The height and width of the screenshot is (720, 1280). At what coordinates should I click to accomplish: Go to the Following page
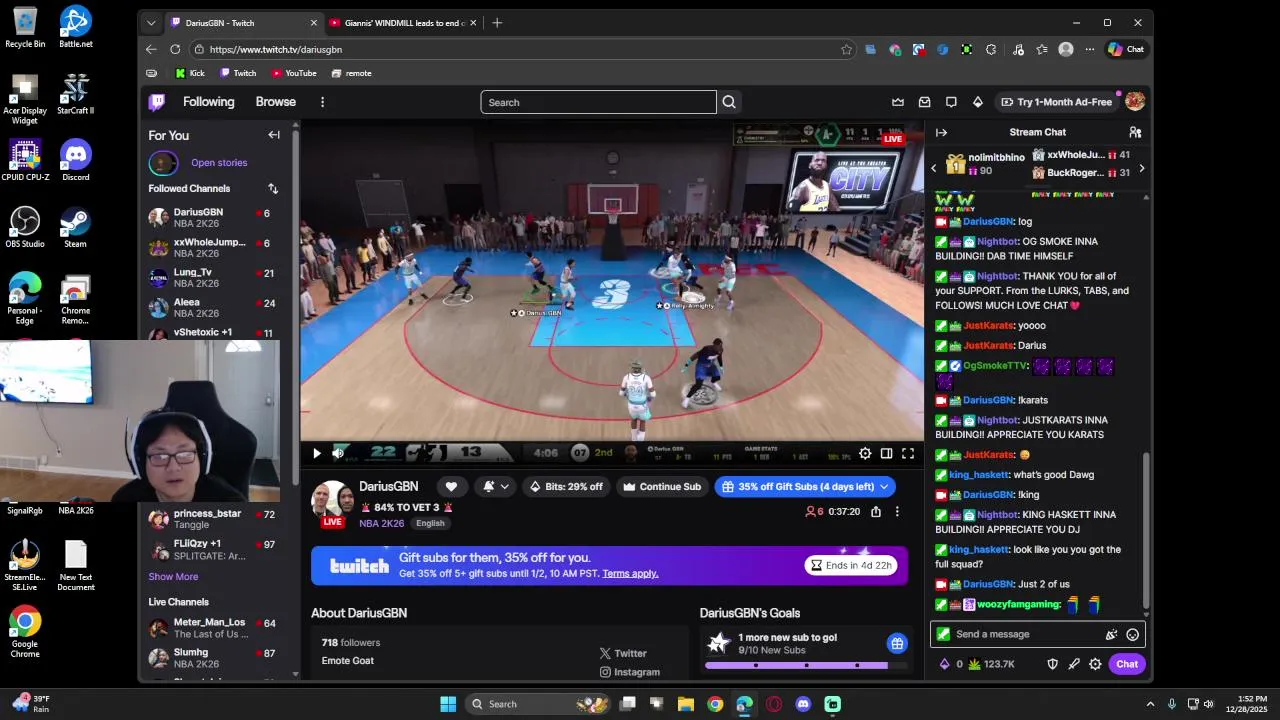click(x=208, y=102)
